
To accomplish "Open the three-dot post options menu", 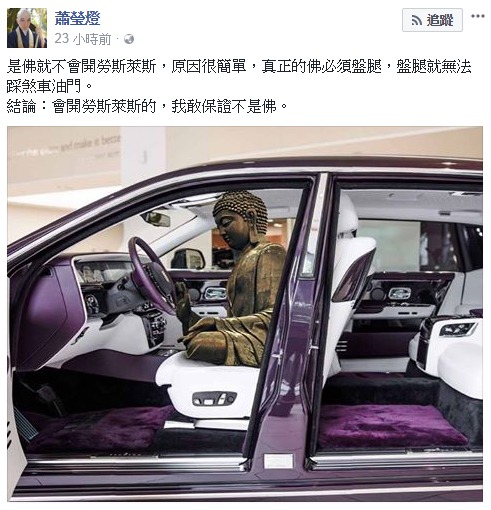I will click(x=478, y=16).
